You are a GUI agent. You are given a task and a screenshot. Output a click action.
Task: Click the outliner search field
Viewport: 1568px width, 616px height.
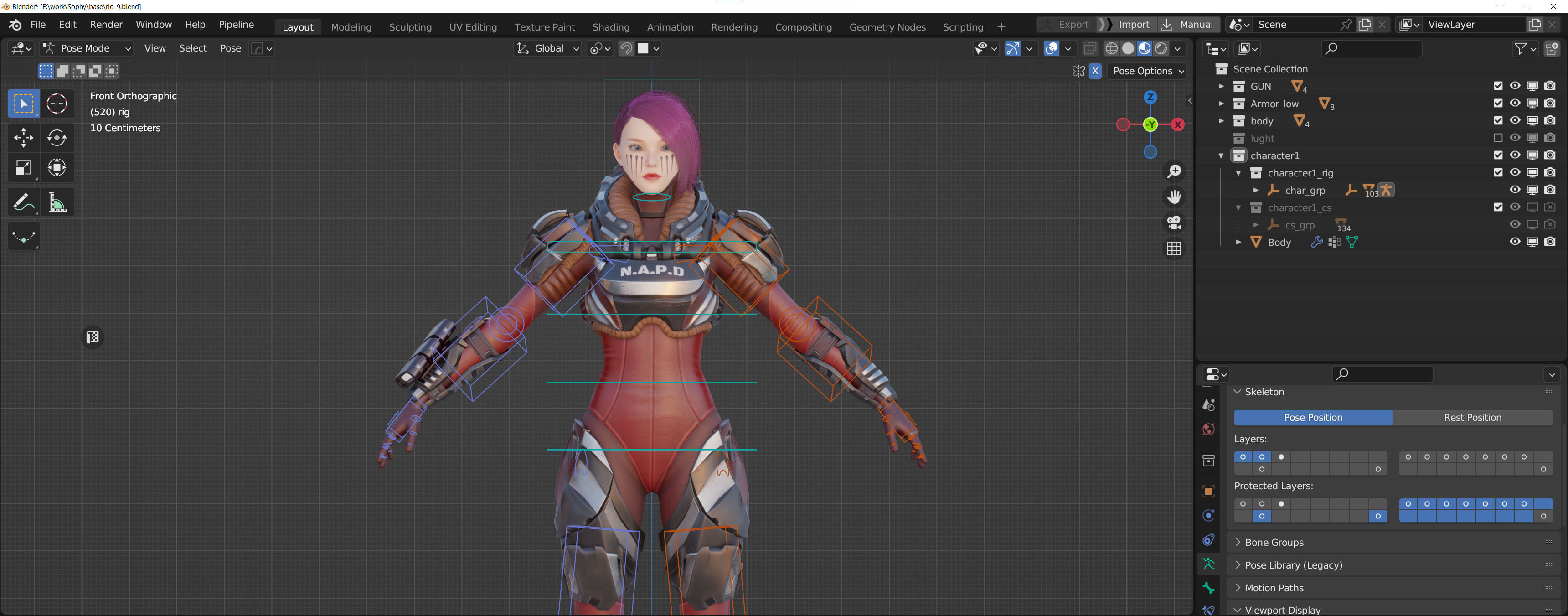point(1372,49)
